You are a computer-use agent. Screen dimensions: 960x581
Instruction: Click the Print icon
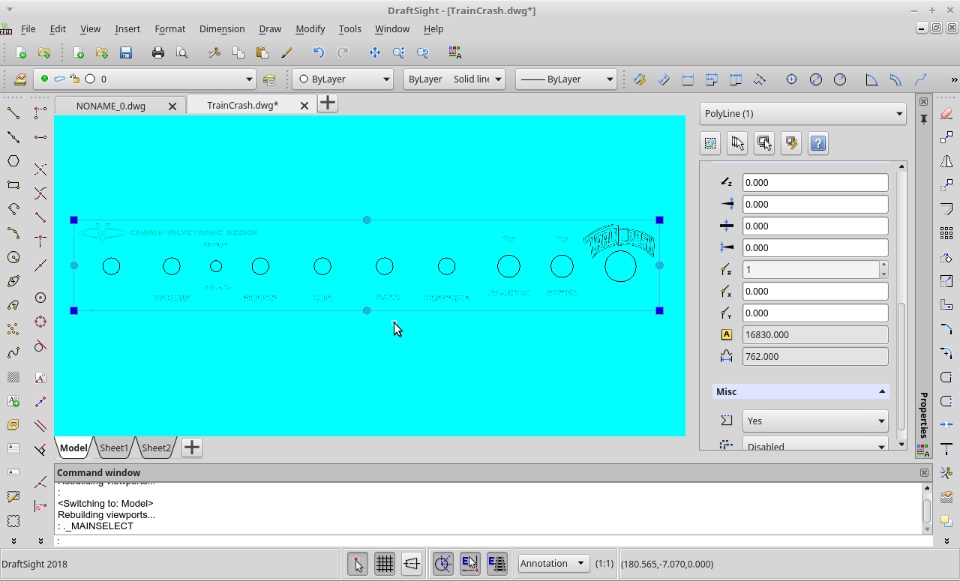tap(158, 53)
